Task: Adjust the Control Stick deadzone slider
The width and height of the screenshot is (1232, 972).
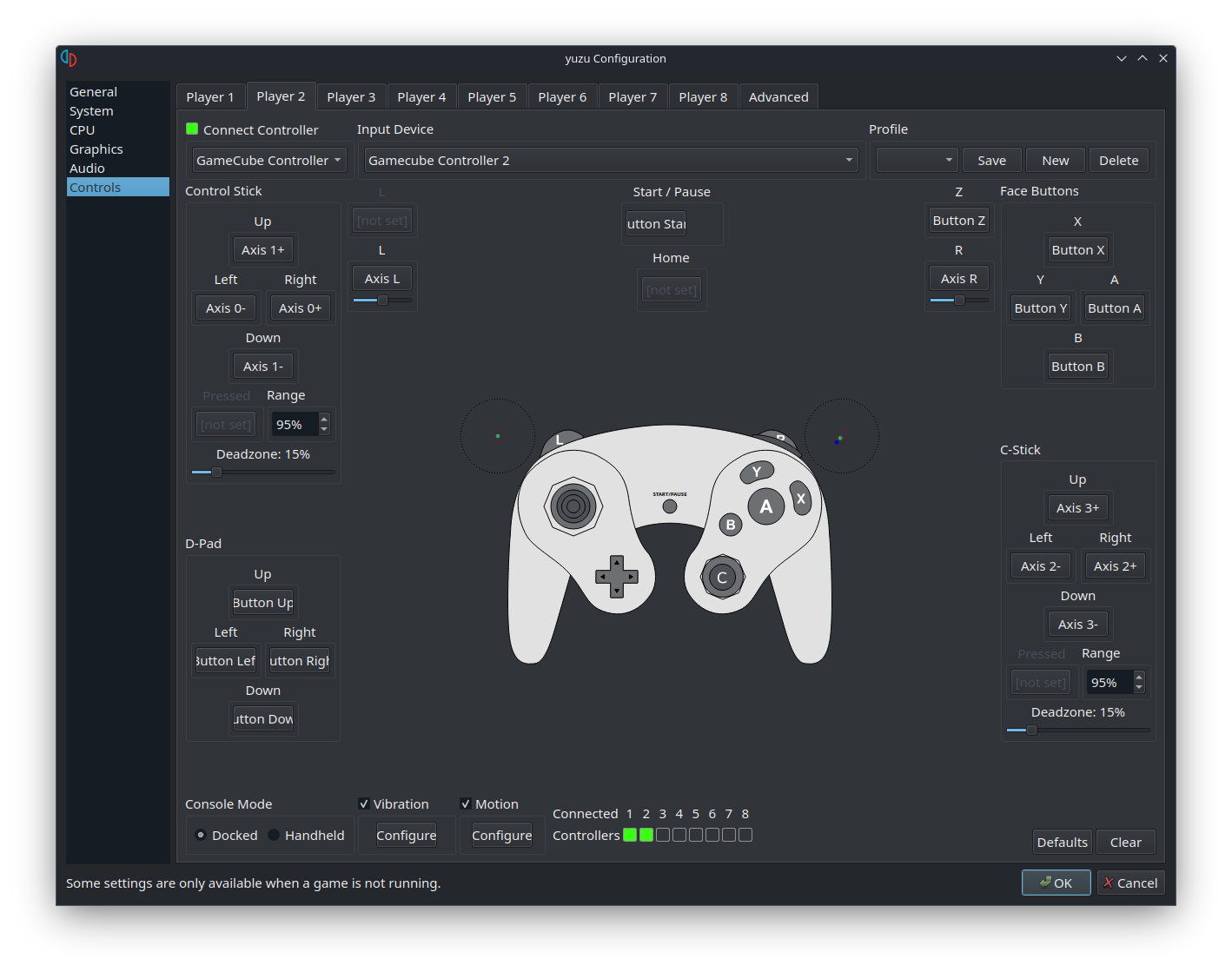Action: [x=263, y=472]
